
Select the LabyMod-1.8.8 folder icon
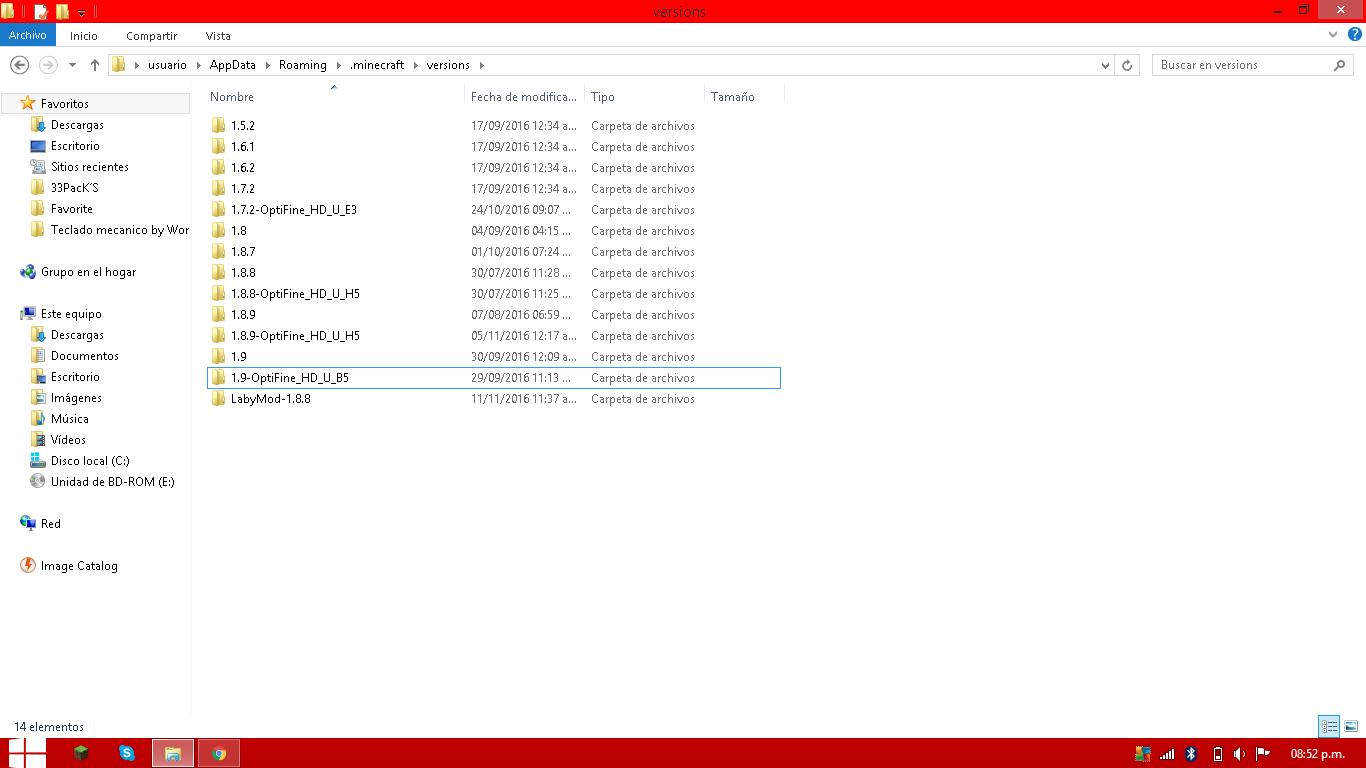click(x=219, y=399)
